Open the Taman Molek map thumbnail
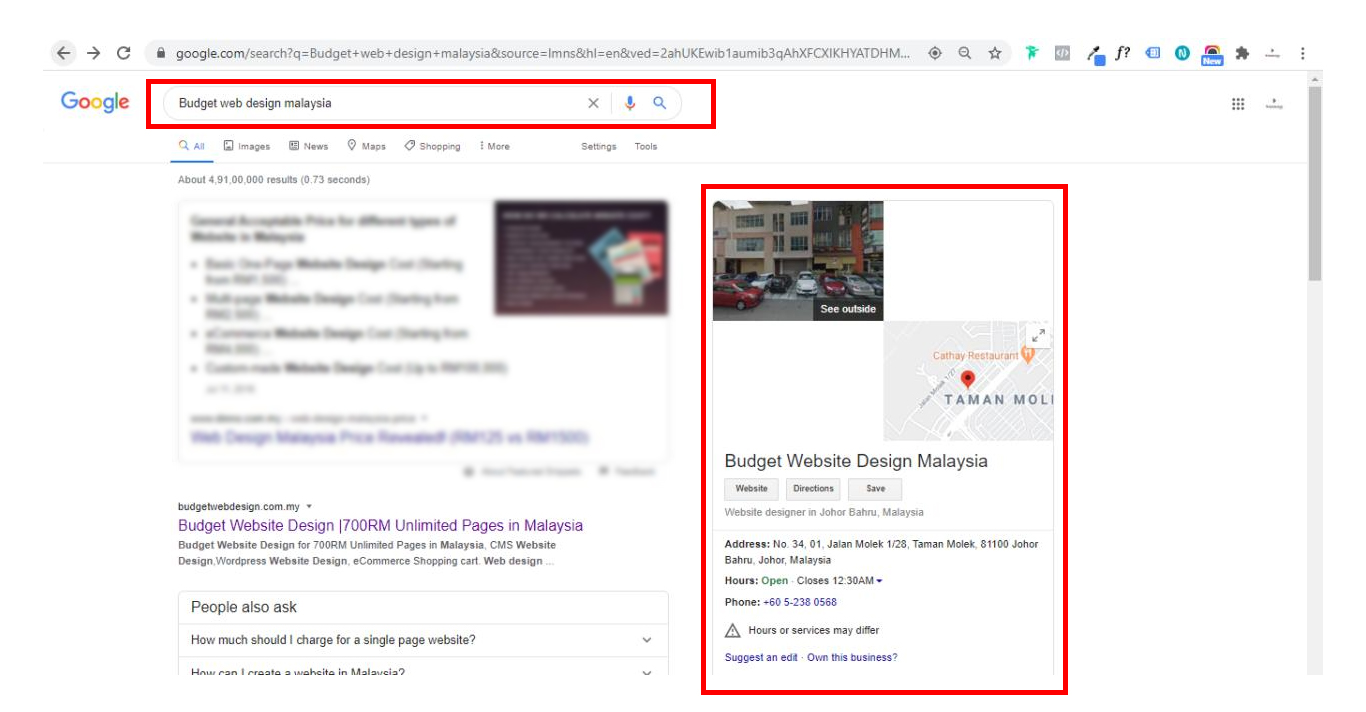This screenshot has height=712, width=1366. coord(968,381)
